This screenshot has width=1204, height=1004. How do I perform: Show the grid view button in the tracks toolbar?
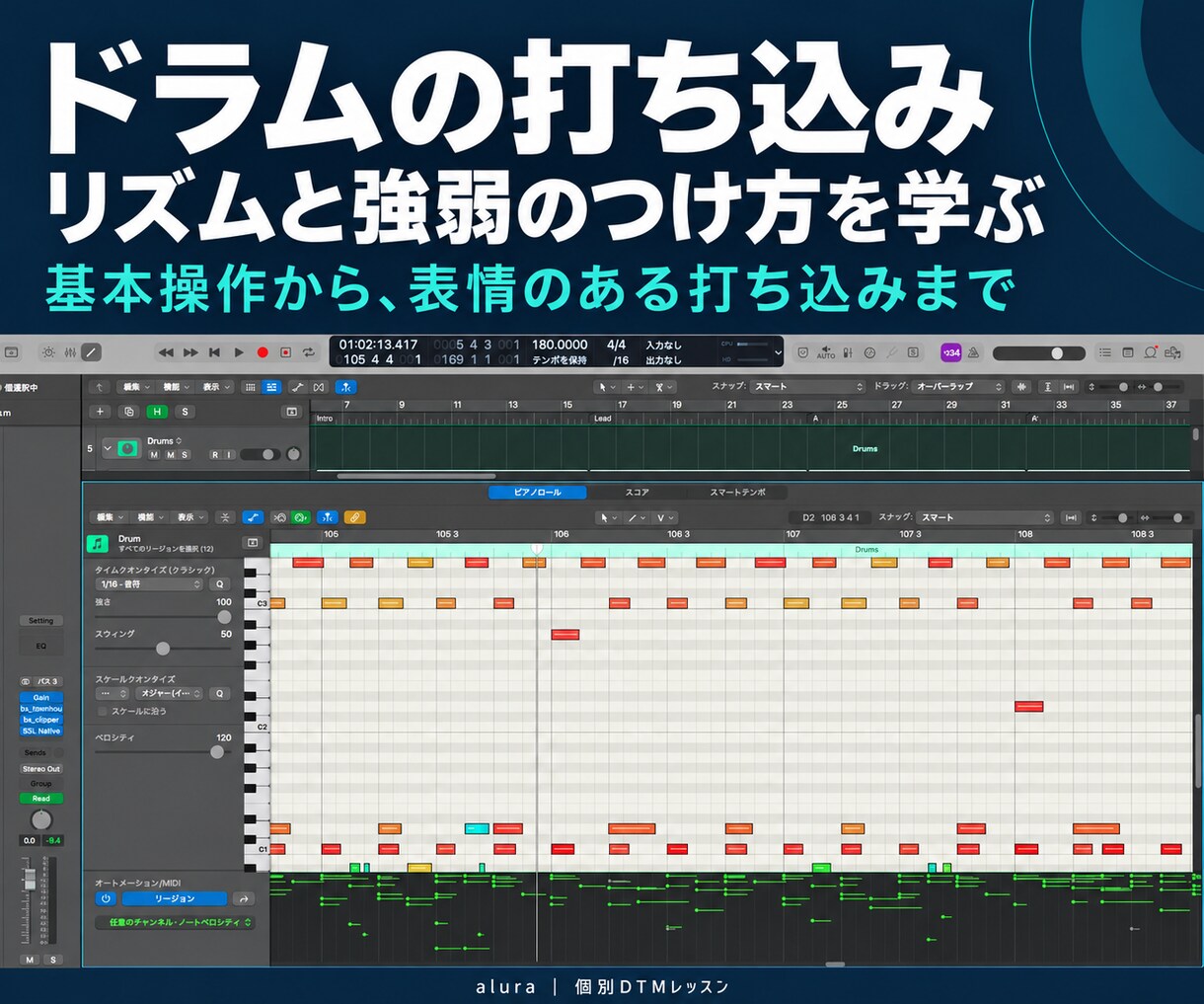[251, 387]
